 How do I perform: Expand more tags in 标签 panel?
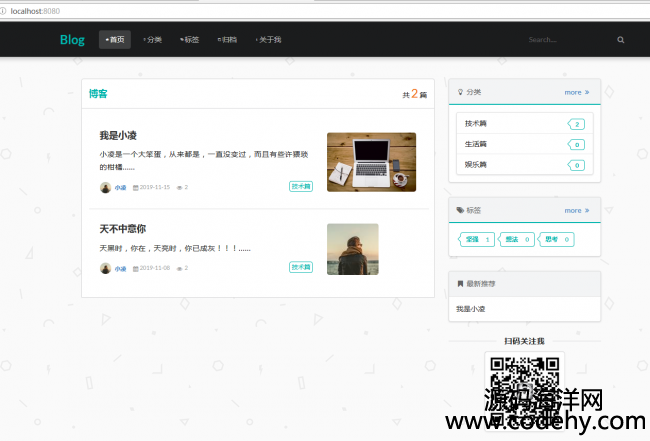[576, 210]
